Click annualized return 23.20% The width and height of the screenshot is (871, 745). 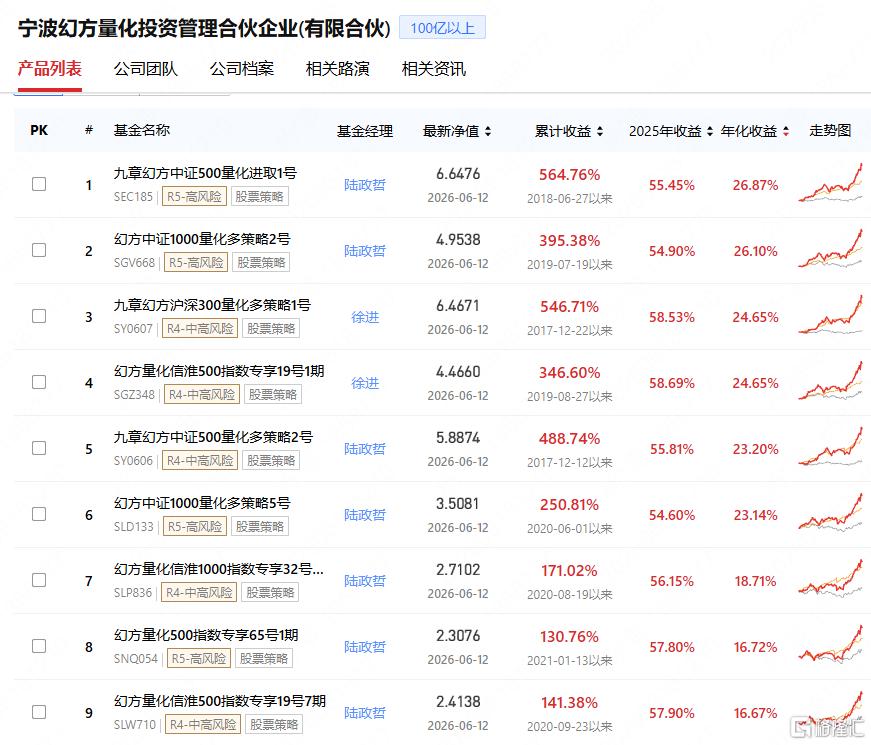coord(755,449)
